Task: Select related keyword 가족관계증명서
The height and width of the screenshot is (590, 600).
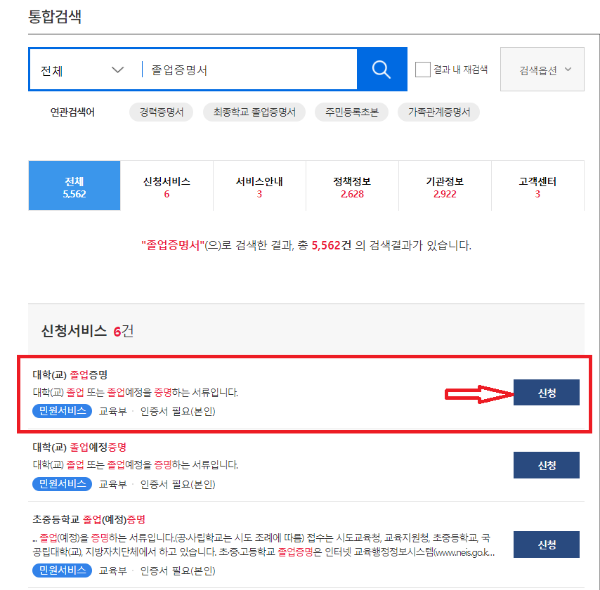Action: point(439,112)
